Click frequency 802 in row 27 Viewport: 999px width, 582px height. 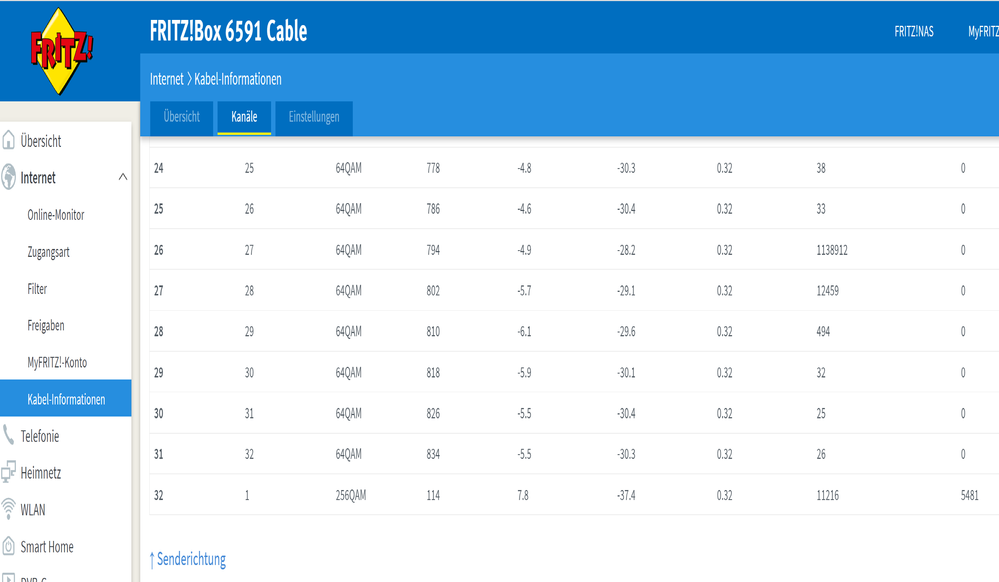pyautogui.click(x=433, y=291)
